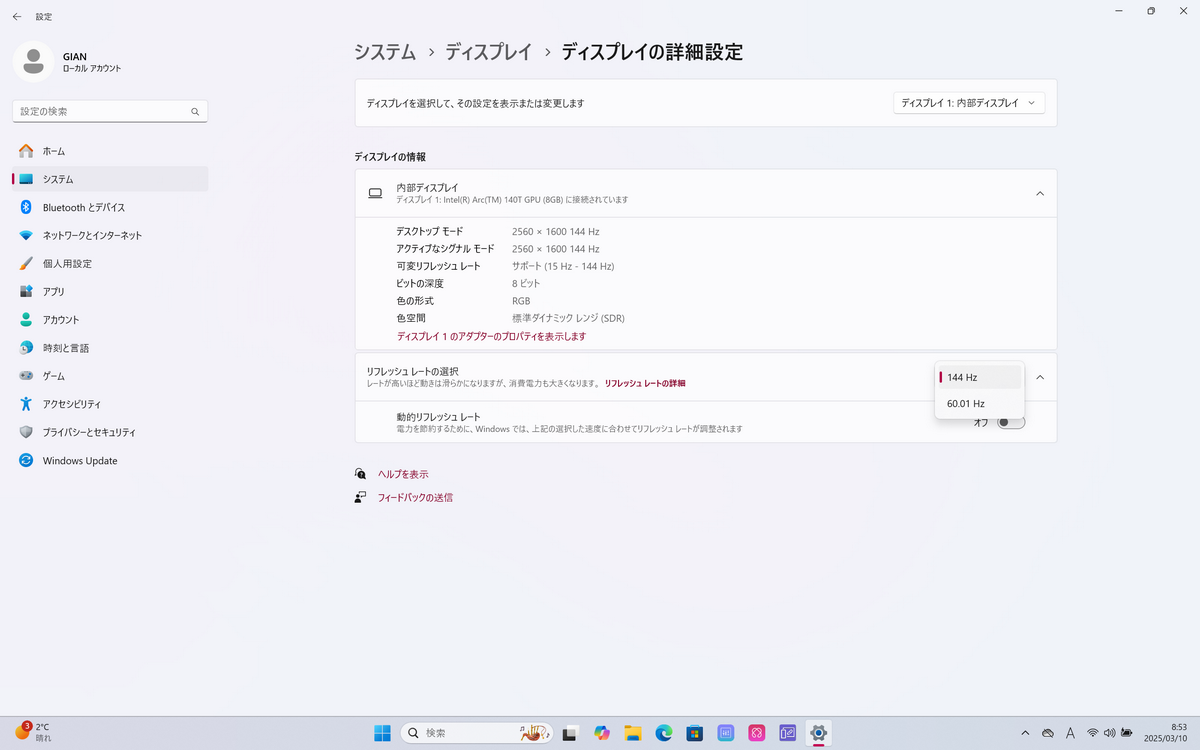
Task: Open File Explorer from the taskbar
Action: click(x=632, y=733)
